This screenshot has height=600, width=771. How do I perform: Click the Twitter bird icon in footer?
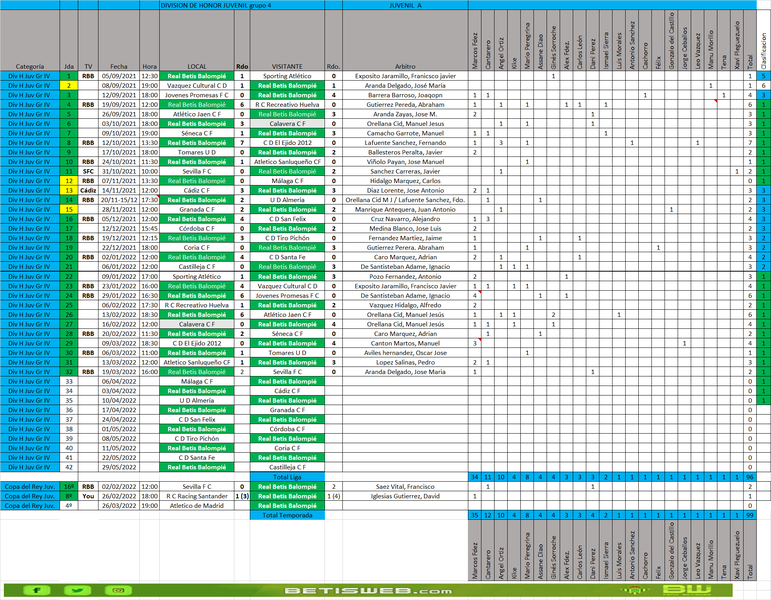[x=77, y=590]
